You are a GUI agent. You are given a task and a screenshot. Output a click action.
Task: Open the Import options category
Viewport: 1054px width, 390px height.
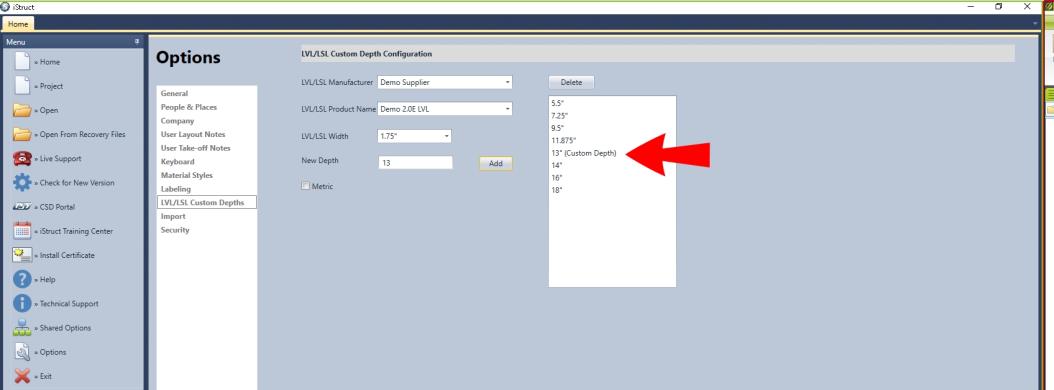(173, 217)
